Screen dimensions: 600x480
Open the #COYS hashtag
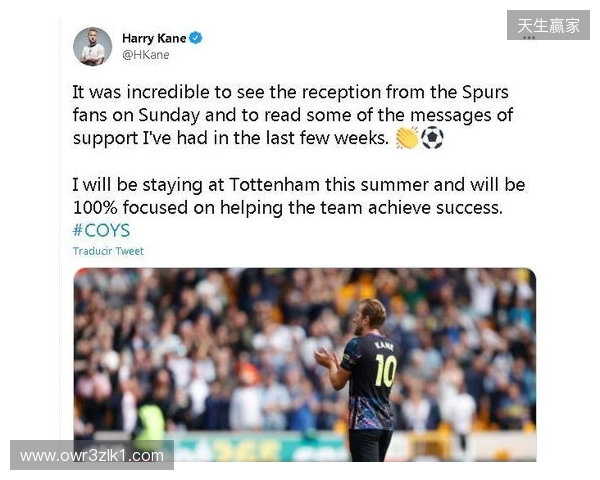click(x=101, y=230)
